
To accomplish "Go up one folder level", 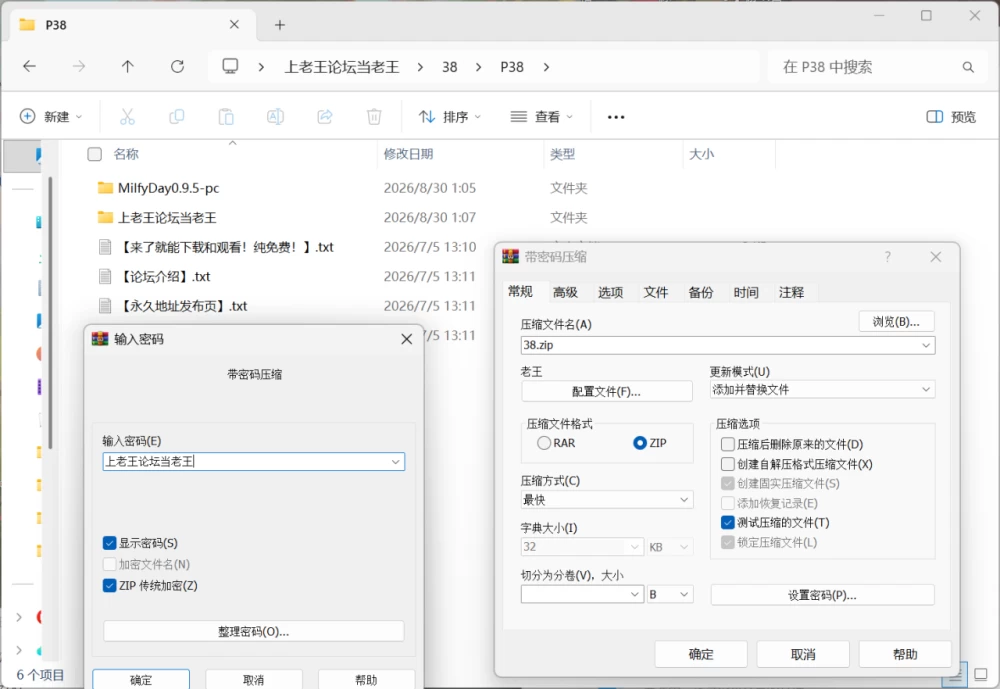I will (128, 66).
